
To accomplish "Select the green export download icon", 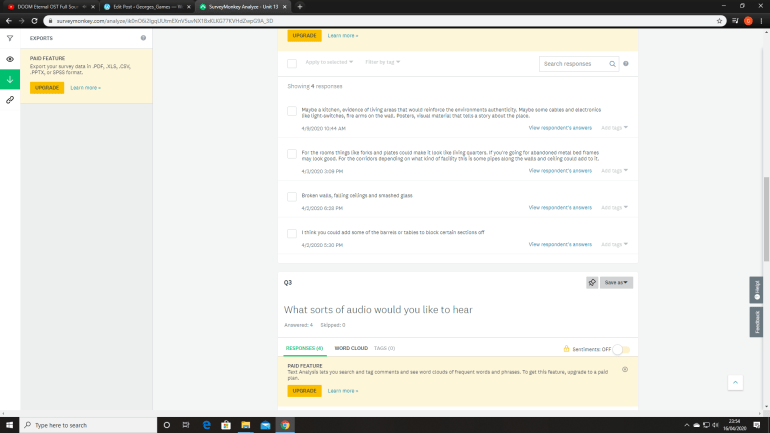I will coord(10,79).
